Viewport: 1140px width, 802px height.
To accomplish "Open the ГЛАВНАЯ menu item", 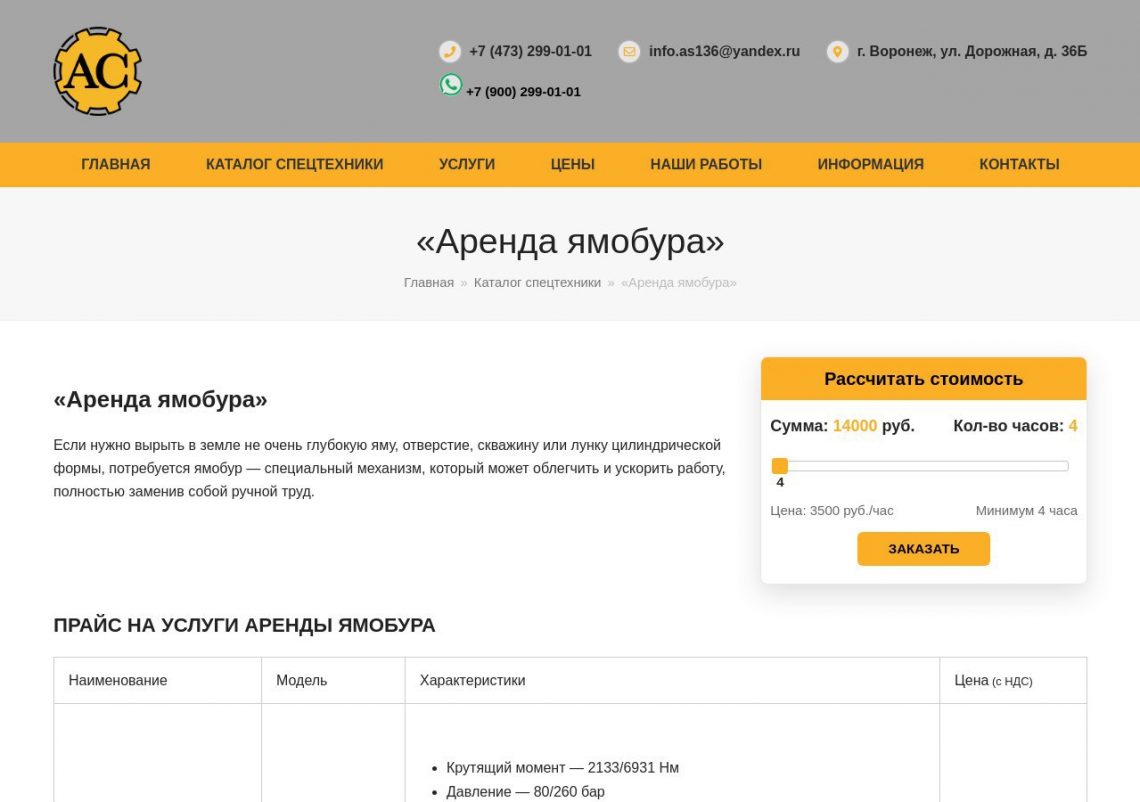I will [x=116, y=164].
